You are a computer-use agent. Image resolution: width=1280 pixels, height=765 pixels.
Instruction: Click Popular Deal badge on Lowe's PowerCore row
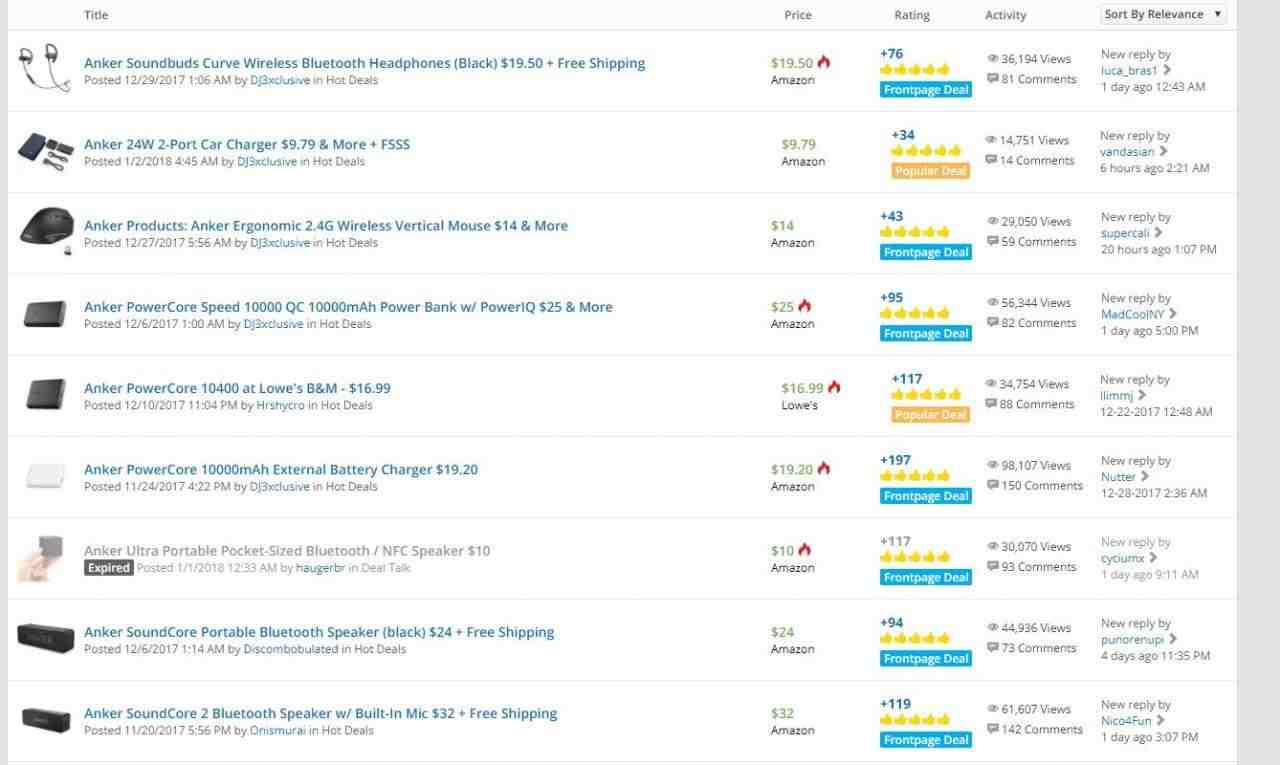point(930,415)
